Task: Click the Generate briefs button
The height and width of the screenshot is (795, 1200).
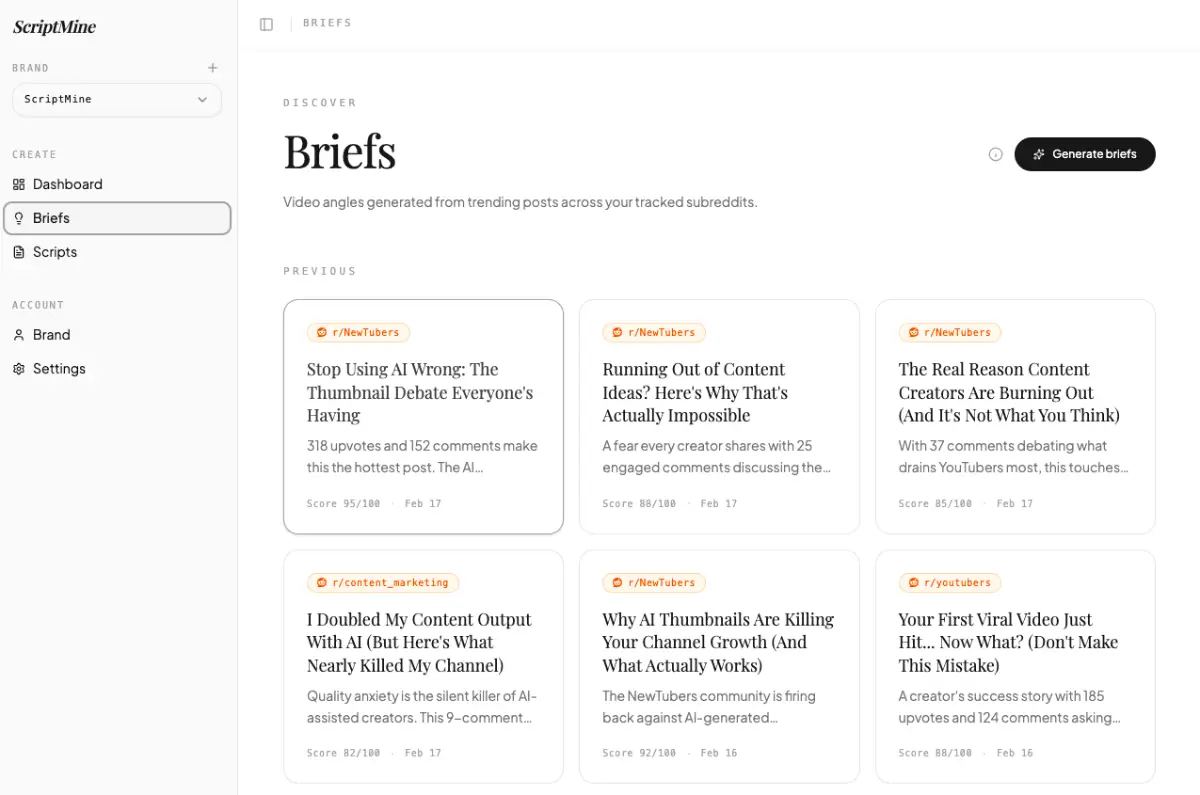Action: click(x=1084, y=154)
